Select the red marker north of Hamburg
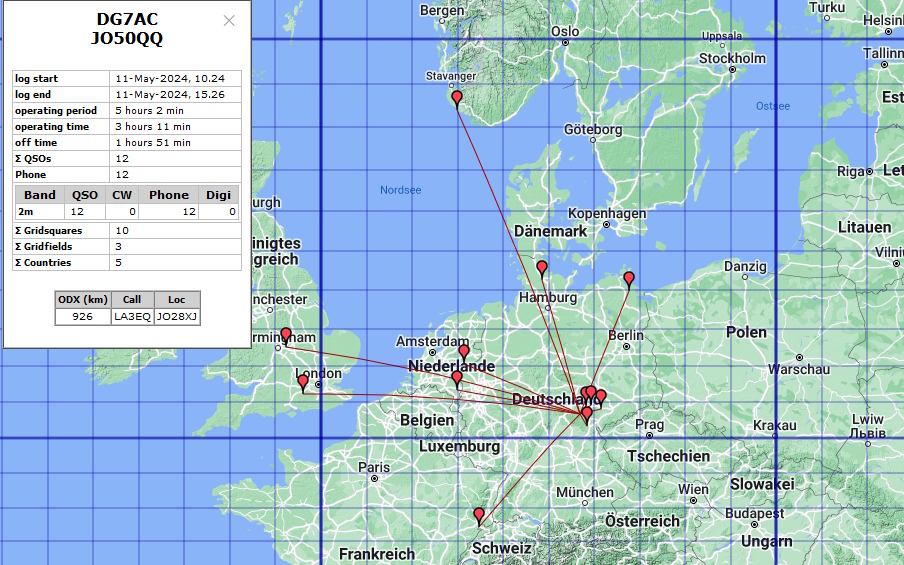Image resolution: width=904 pixels, height=565 pixels. (542, 267)
